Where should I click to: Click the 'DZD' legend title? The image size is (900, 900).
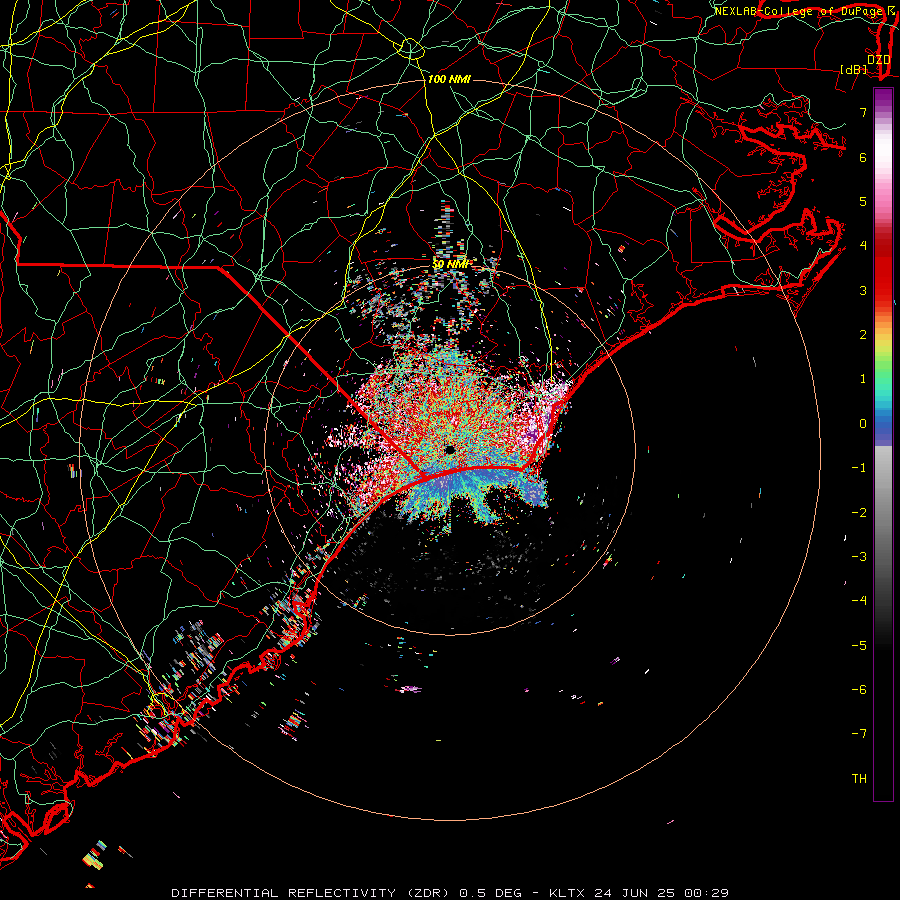click(x=879, y=59)
